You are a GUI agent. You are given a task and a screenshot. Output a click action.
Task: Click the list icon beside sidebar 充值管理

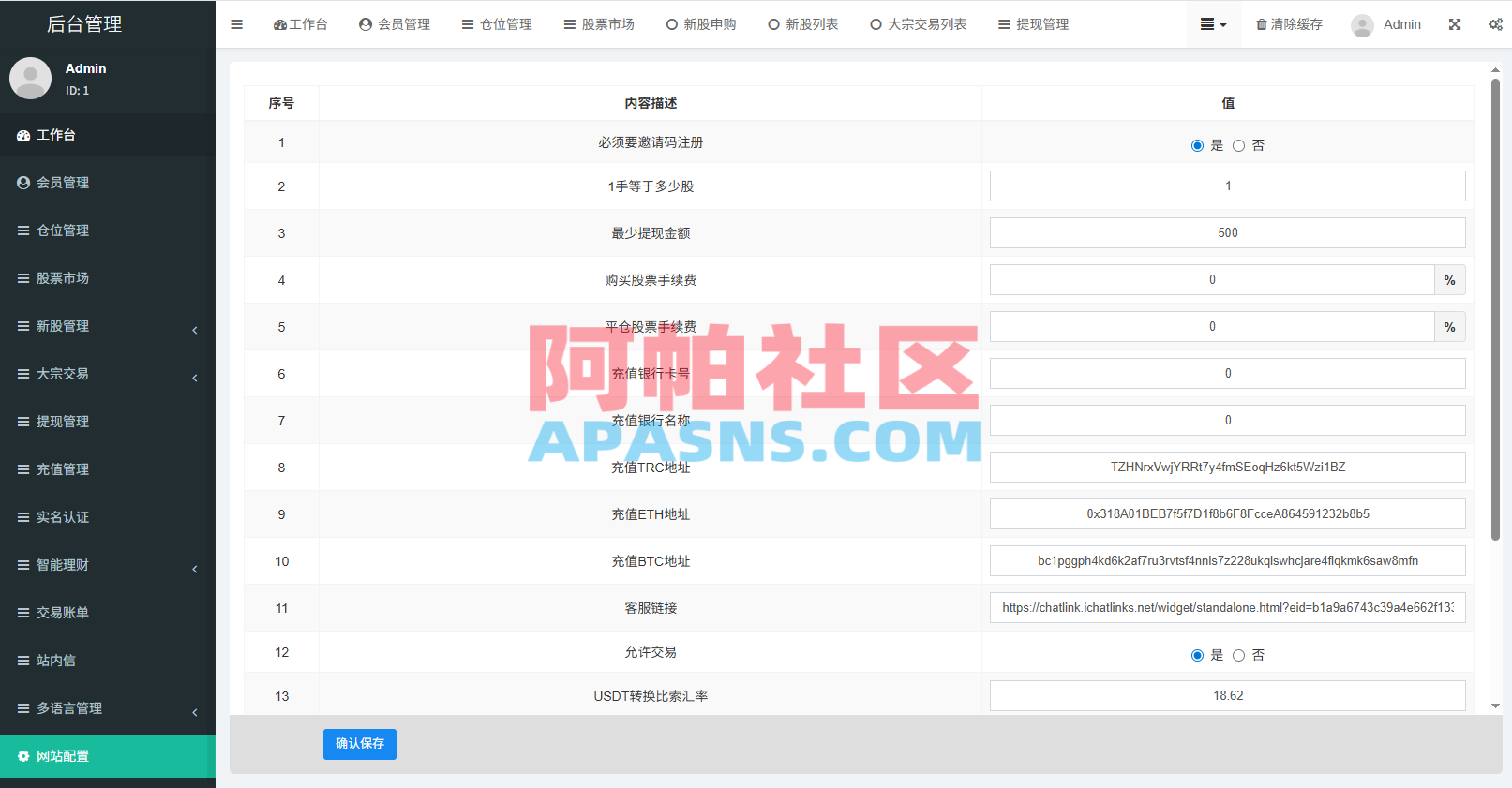[x=23, y=469]
